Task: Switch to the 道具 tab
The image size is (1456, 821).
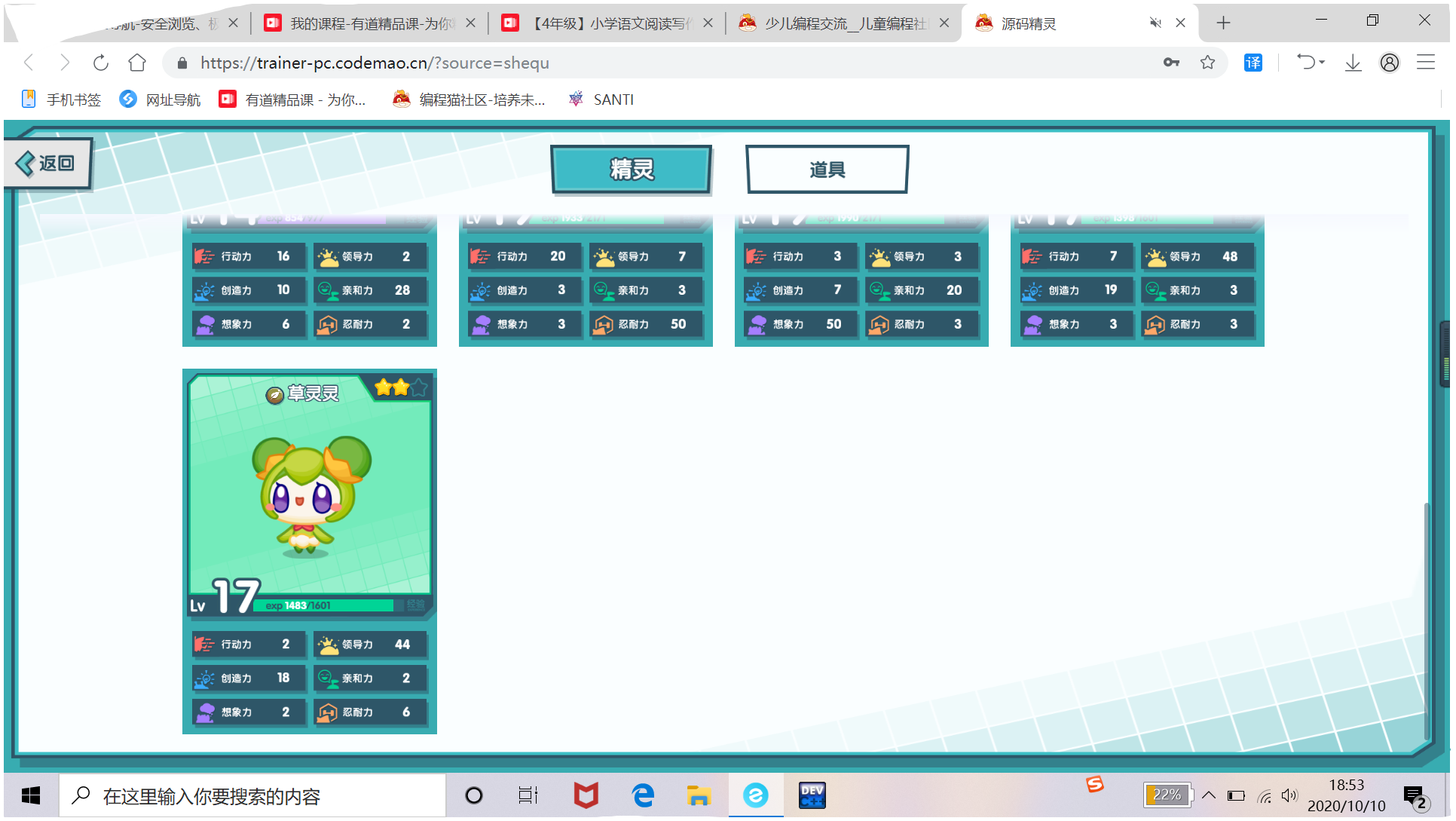Action: pos(827,170)
